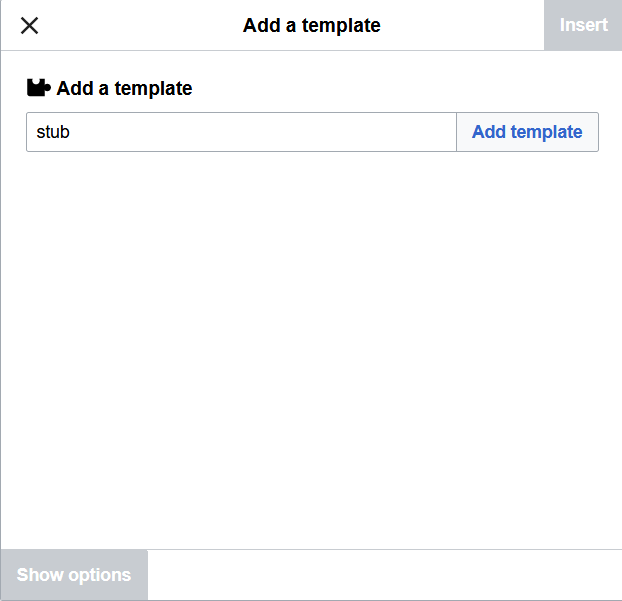Click the Add template button
This screenshot has width=622, height=601.
click(527, 132)
